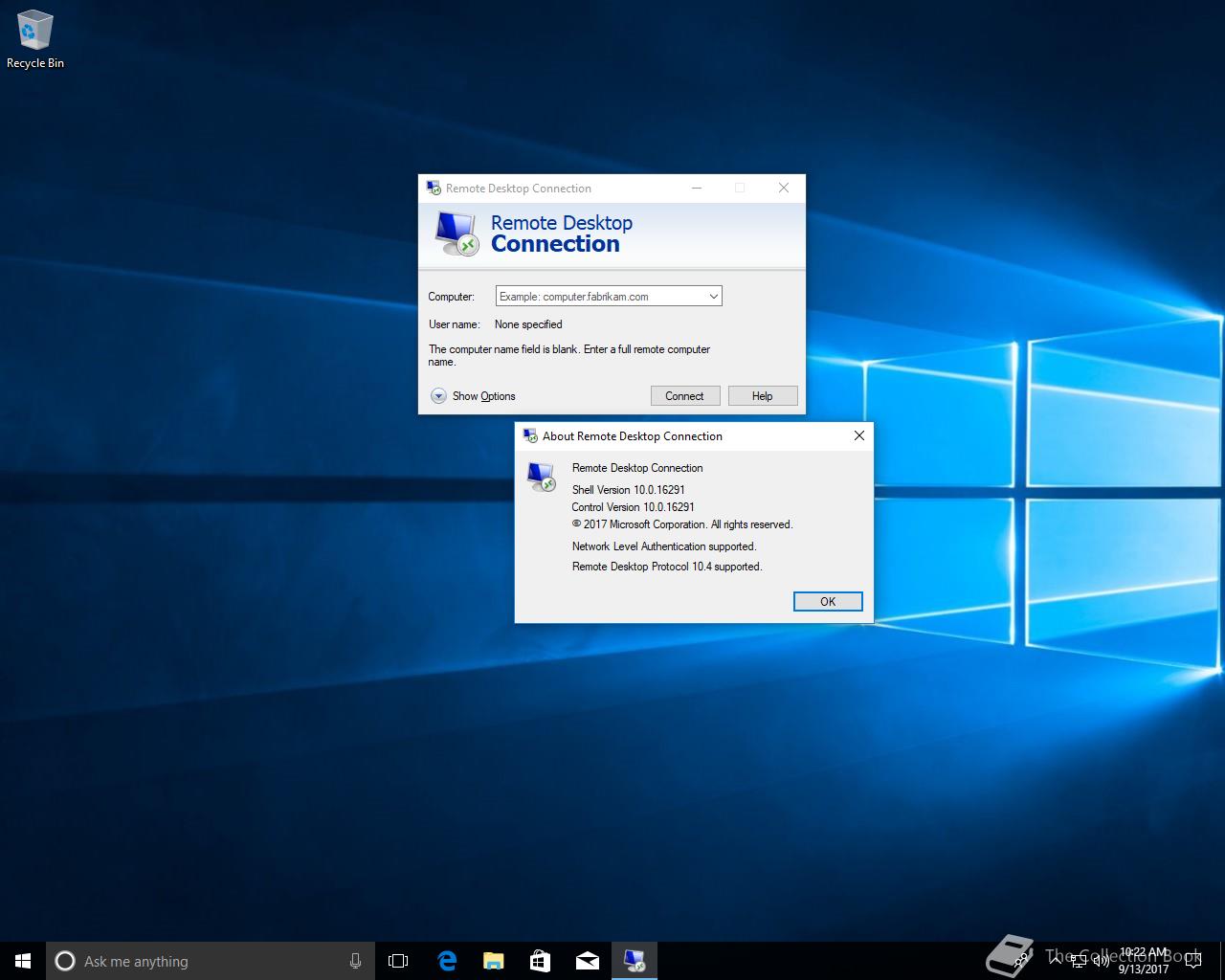This screenshot has height=980, width=1225.
Task: Click the Help button
Action: pos(762,396)
